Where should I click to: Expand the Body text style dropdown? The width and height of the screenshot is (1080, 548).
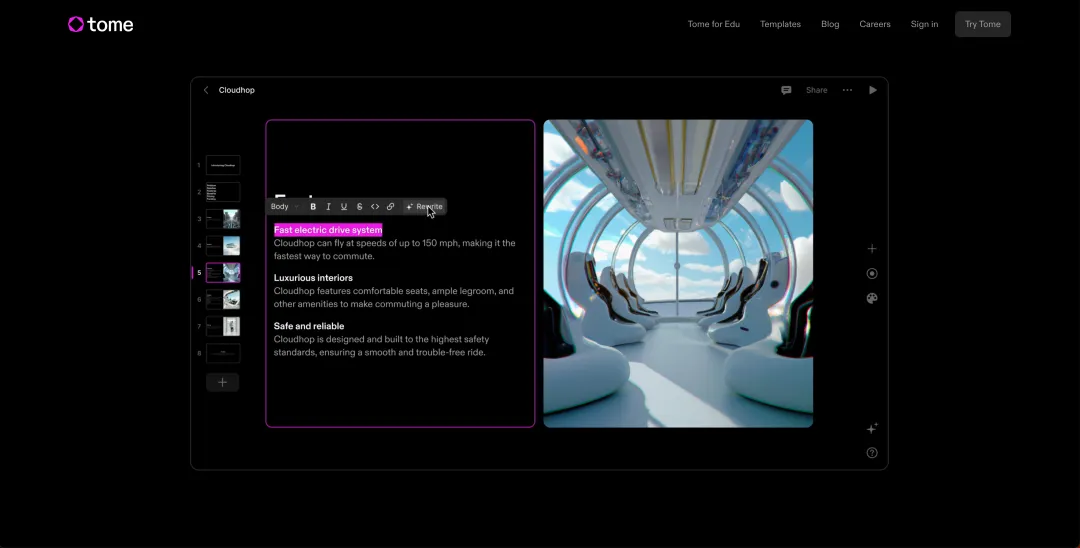pyautogui.click(x=284, y=207)
